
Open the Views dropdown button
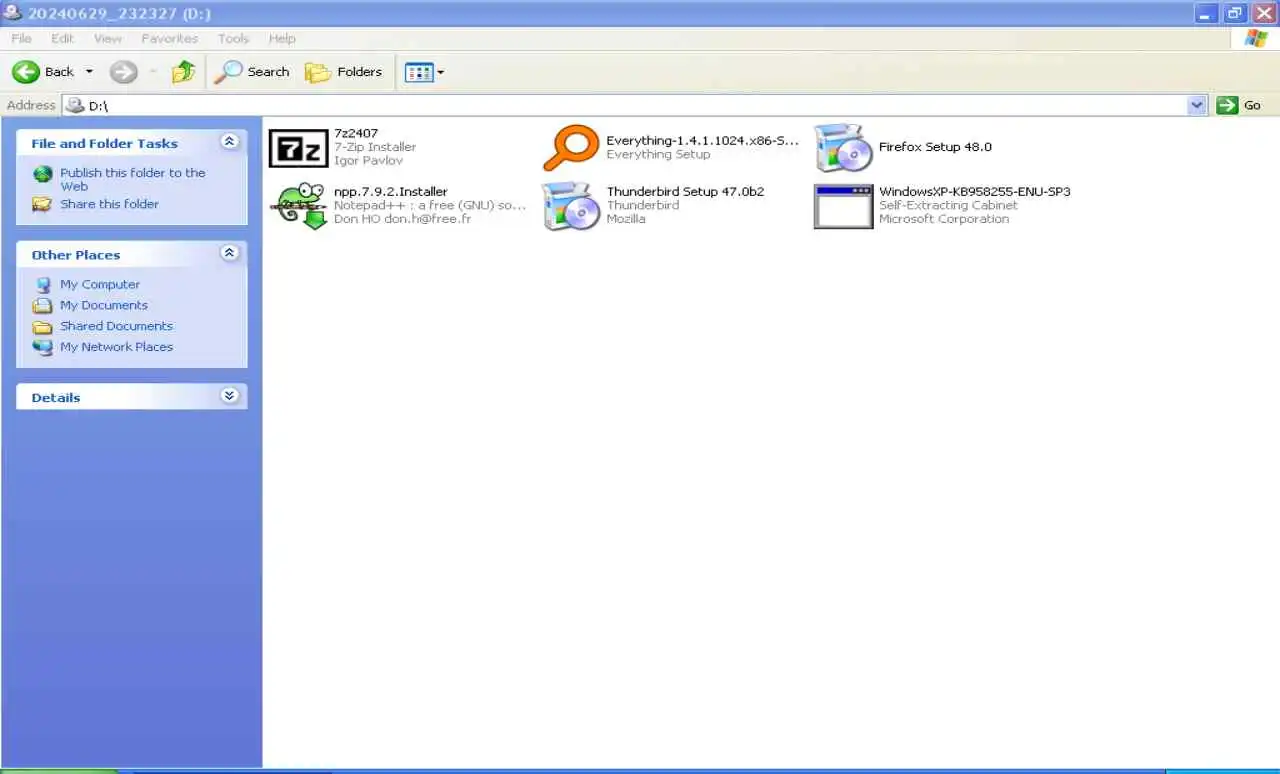tap(424, 72)
